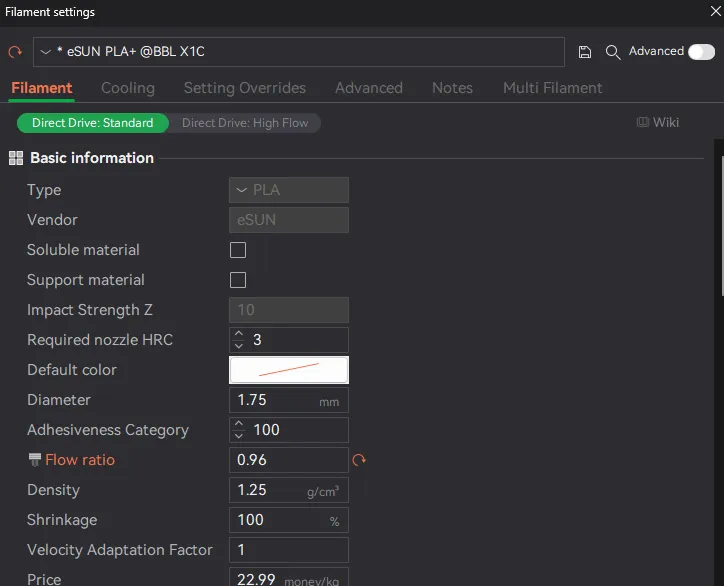724x586 pixels.
Task: Enable the Soluble material checkbox
Action: [238, 250]
